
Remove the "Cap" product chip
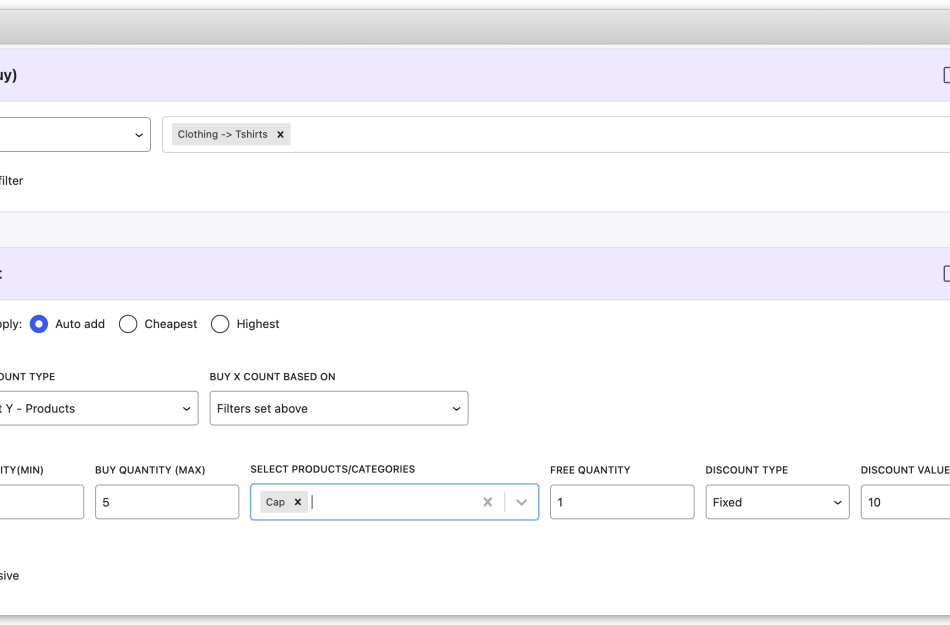tap(297, 502)
